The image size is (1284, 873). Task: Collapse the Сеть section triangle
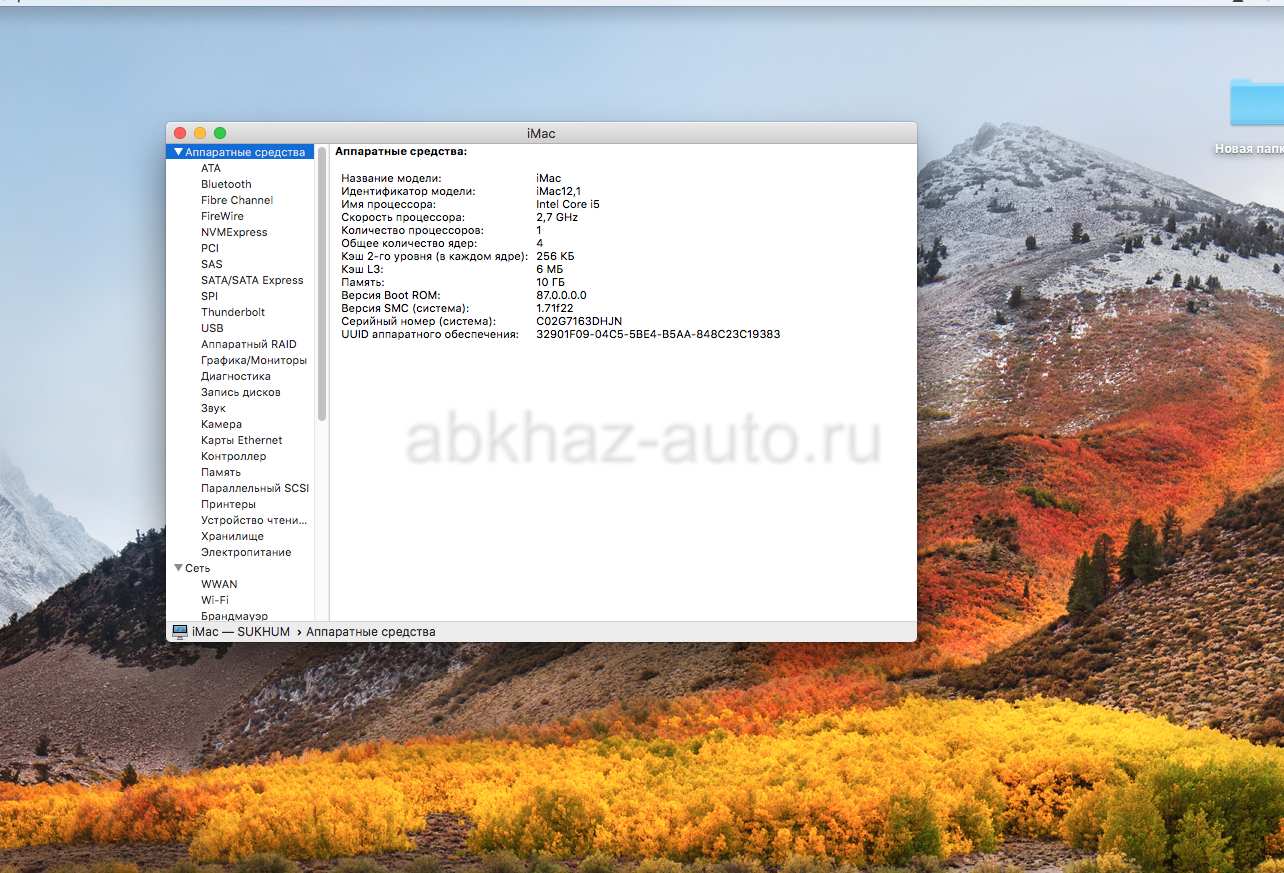178,568
